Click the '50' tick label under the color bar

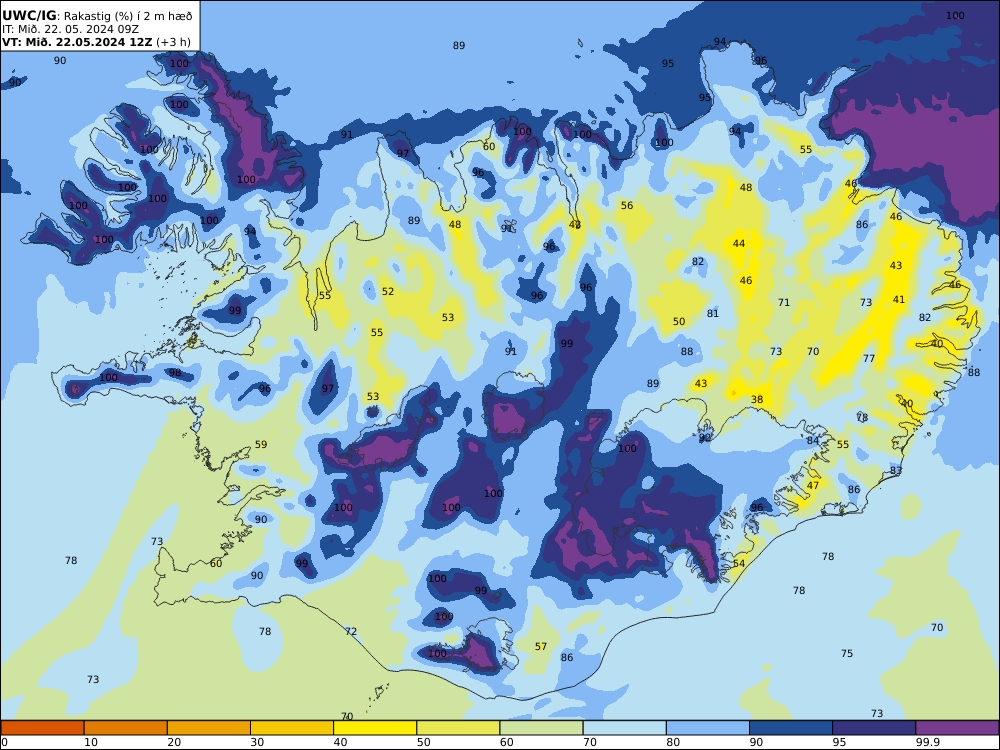point(423,742)
